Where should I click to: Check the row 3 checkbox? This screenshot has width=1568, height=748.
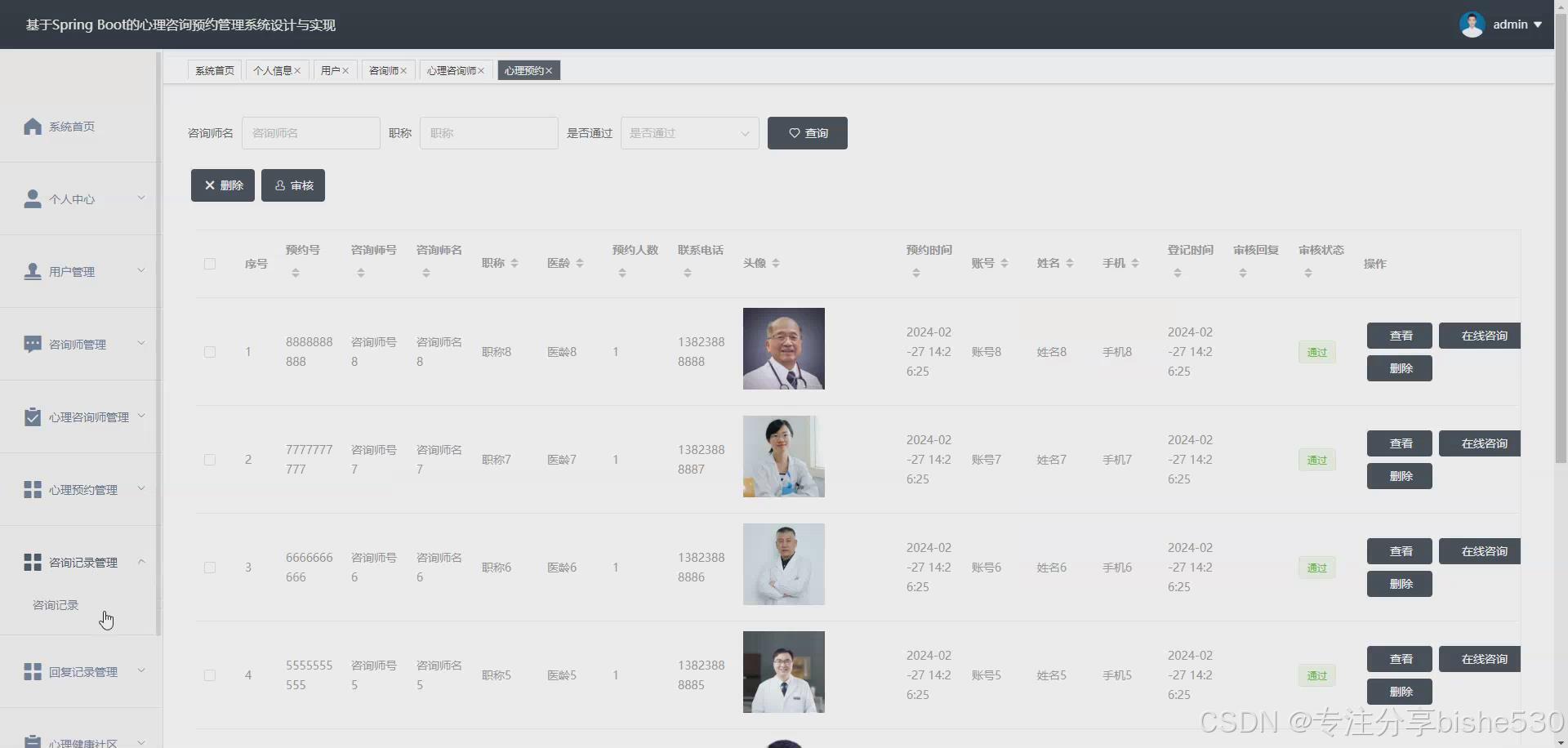[x=210, y=568]
